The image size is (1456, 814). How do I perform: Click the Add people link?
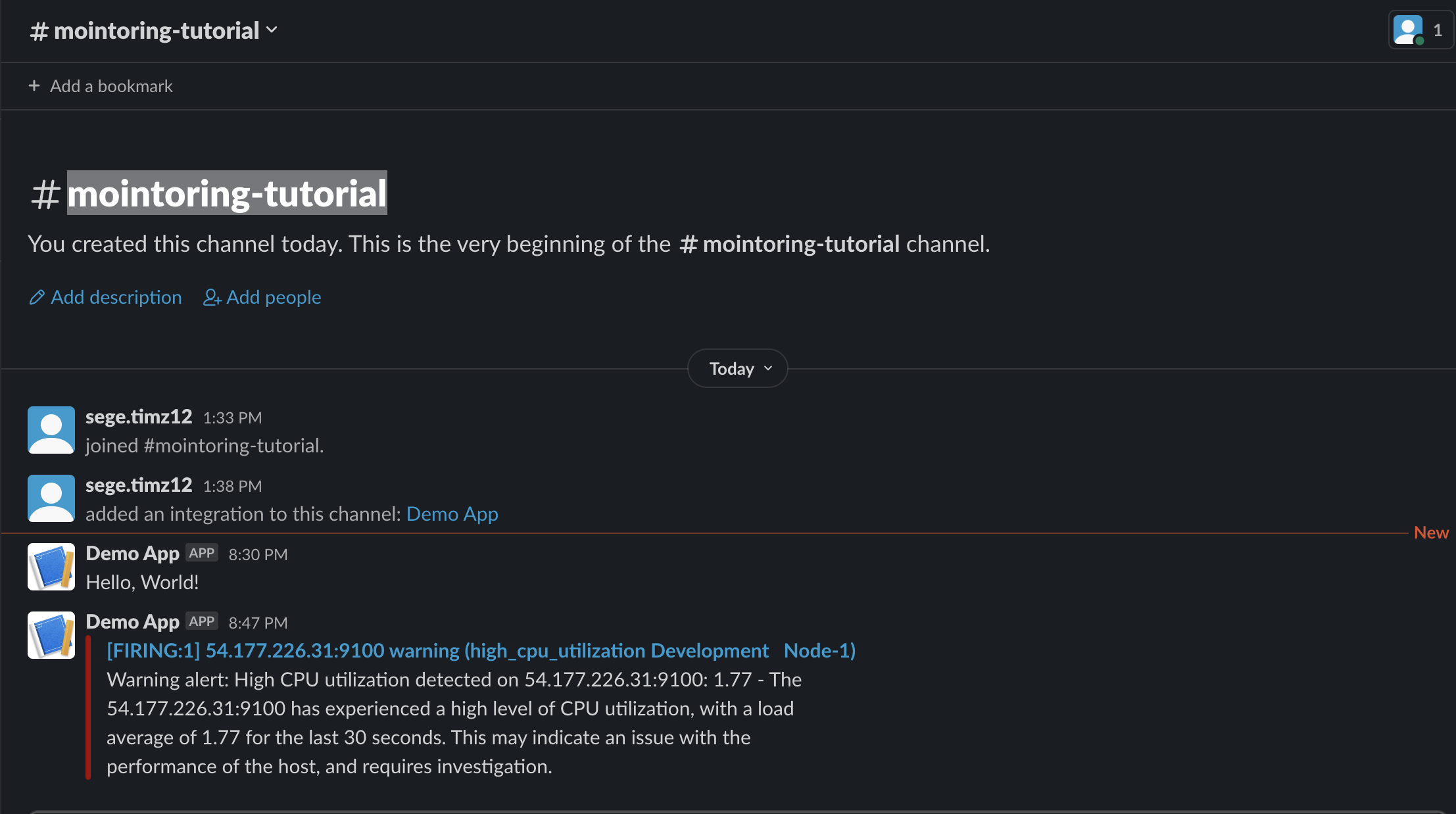pos(274,297)
